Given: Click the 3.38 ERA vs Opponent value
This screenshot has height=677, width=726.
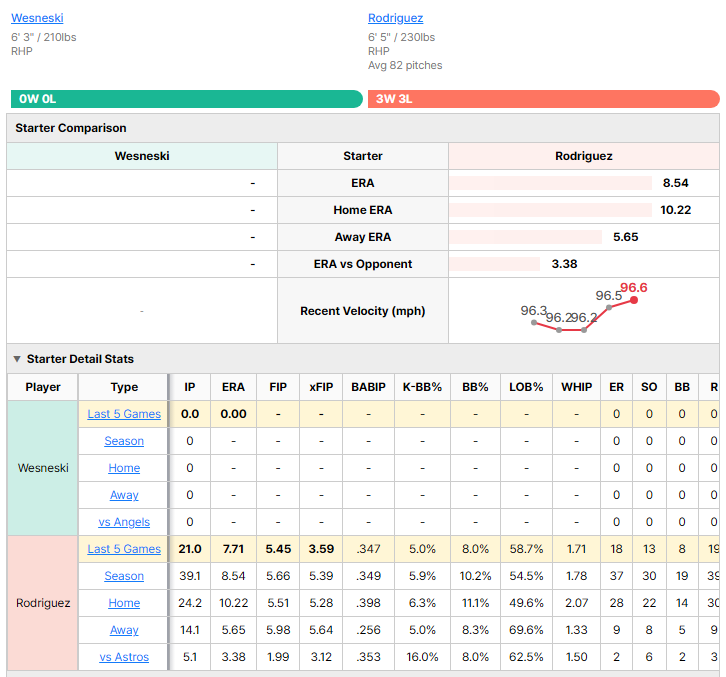Looking at the screenshot, I should click(x=564, y=264).
